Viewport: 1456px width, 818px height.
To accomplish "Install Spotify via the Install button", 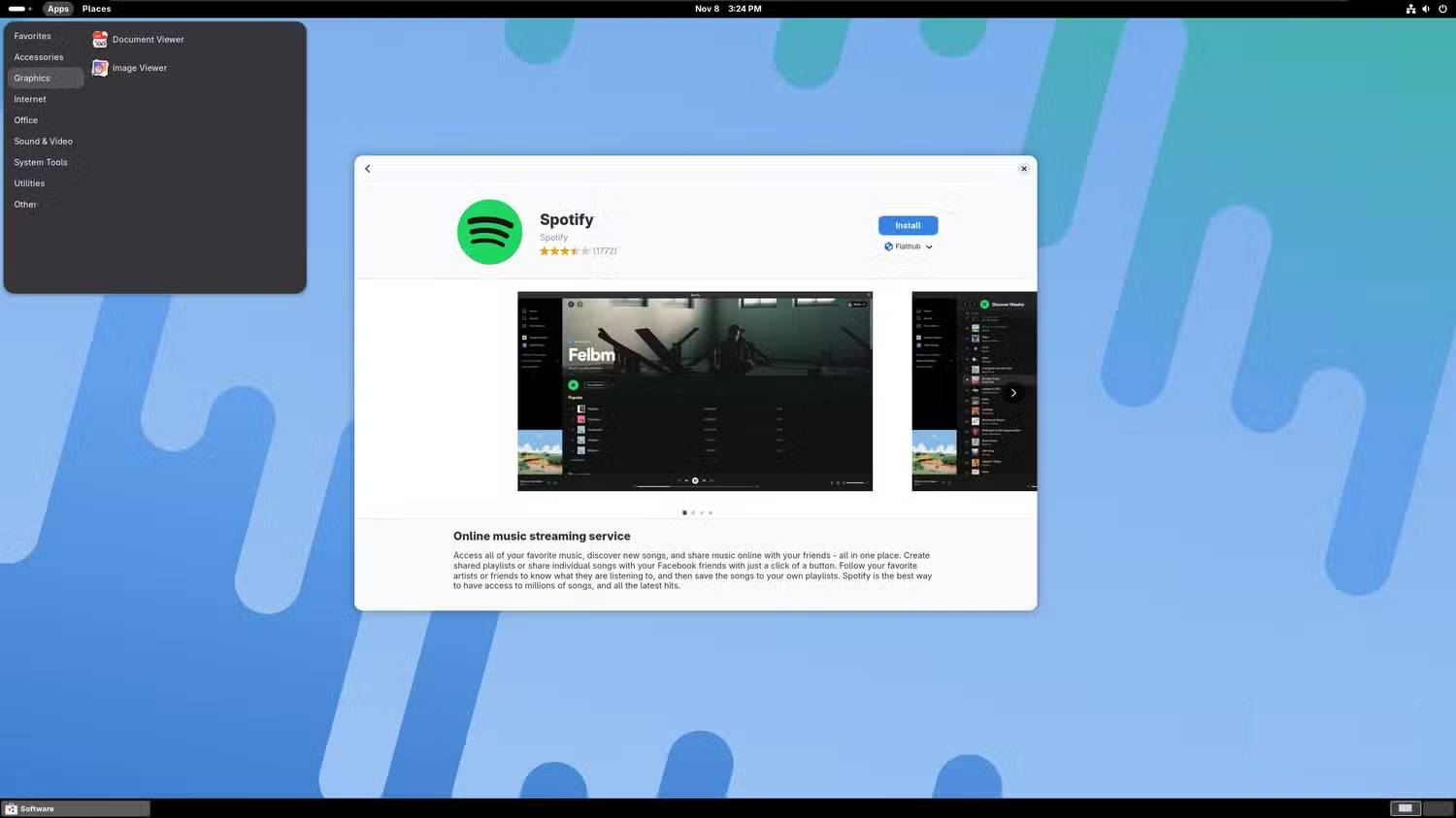I will 907,224.
